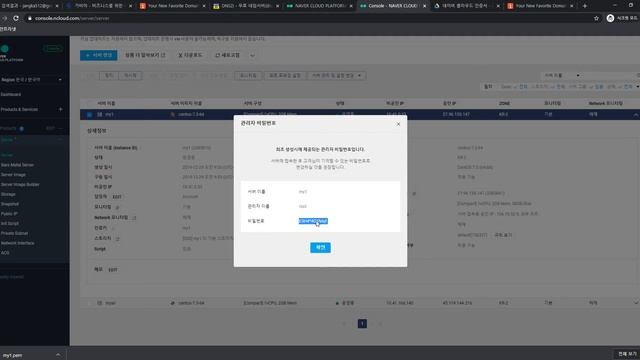The image size is (640, 360).
Task: Click the ZONE column header
Action: [x=504, y=103]
